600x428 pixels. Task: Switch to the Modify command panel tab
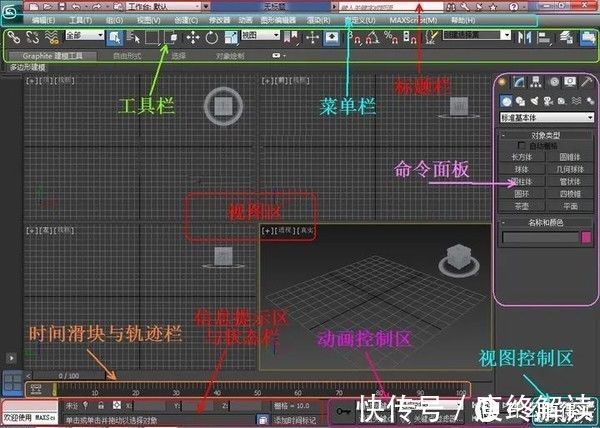(519, 81)
